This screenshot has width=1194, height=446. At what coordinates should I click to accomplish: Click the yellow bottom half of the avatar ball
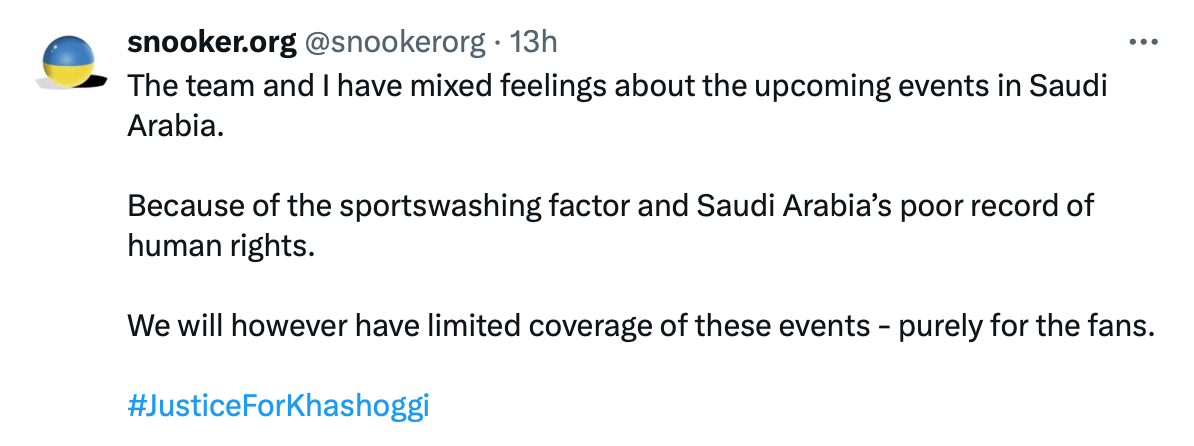69,72
